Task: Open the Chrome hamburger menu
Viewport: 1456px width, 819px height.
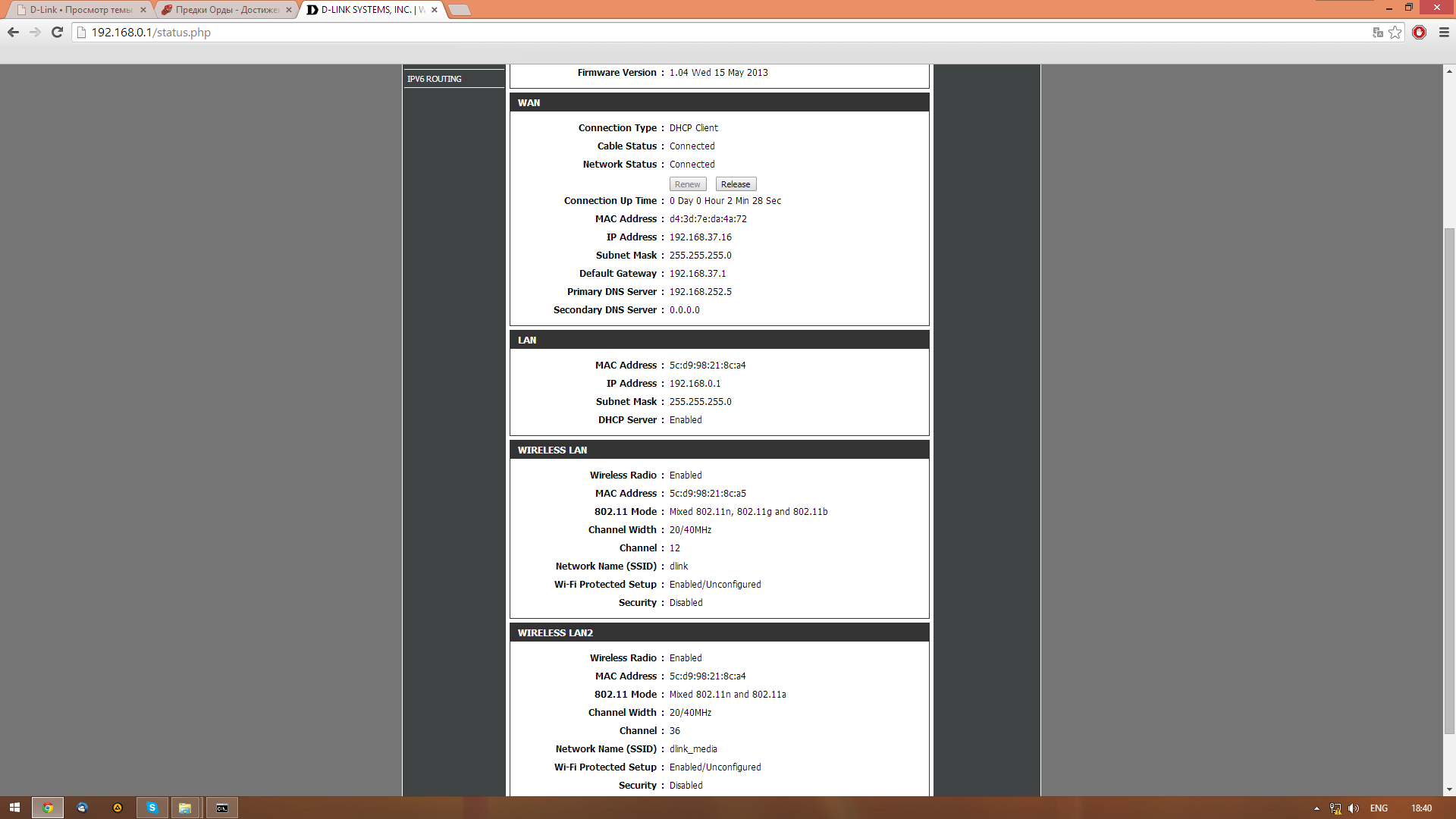Action: coord(1444,33)
